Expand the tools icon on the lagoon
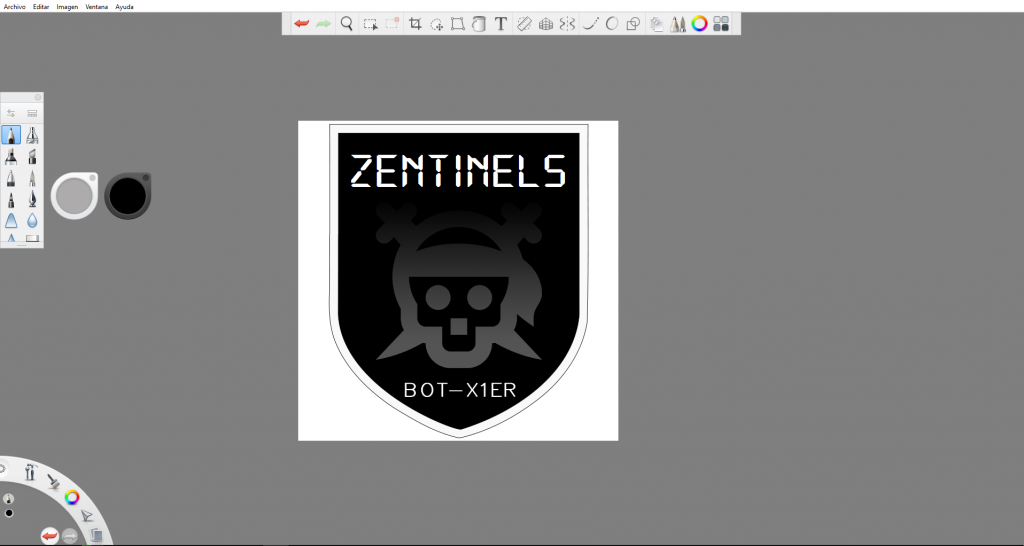Image resolution: width=1024 pixels, height=546 pixels. (31, 473)
